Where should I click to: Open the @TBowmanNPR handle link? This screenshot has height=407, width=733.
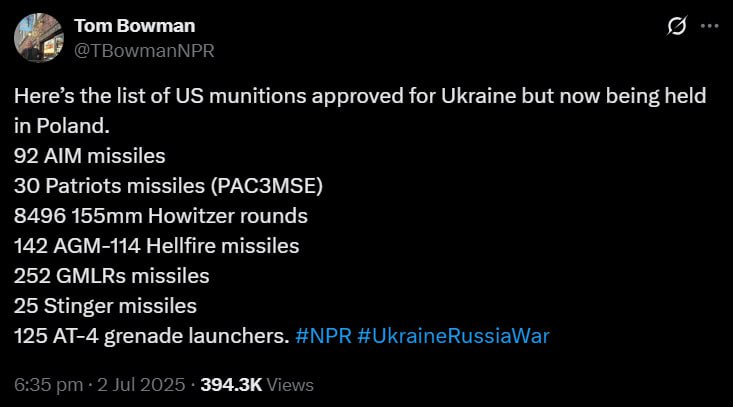click(144, 49)
